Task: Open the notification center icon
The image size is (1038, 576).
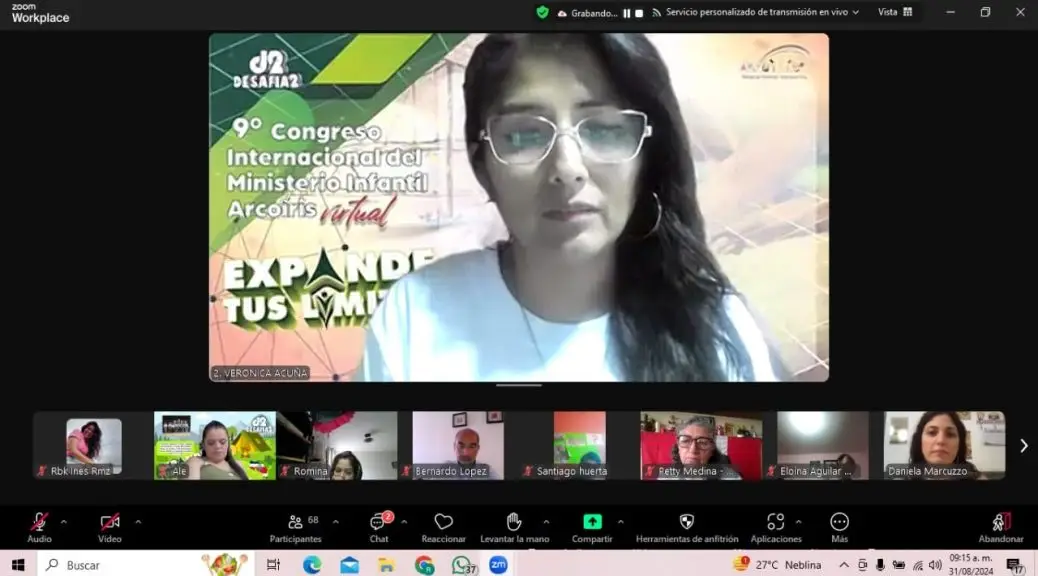Action: tap(1014, 565)
